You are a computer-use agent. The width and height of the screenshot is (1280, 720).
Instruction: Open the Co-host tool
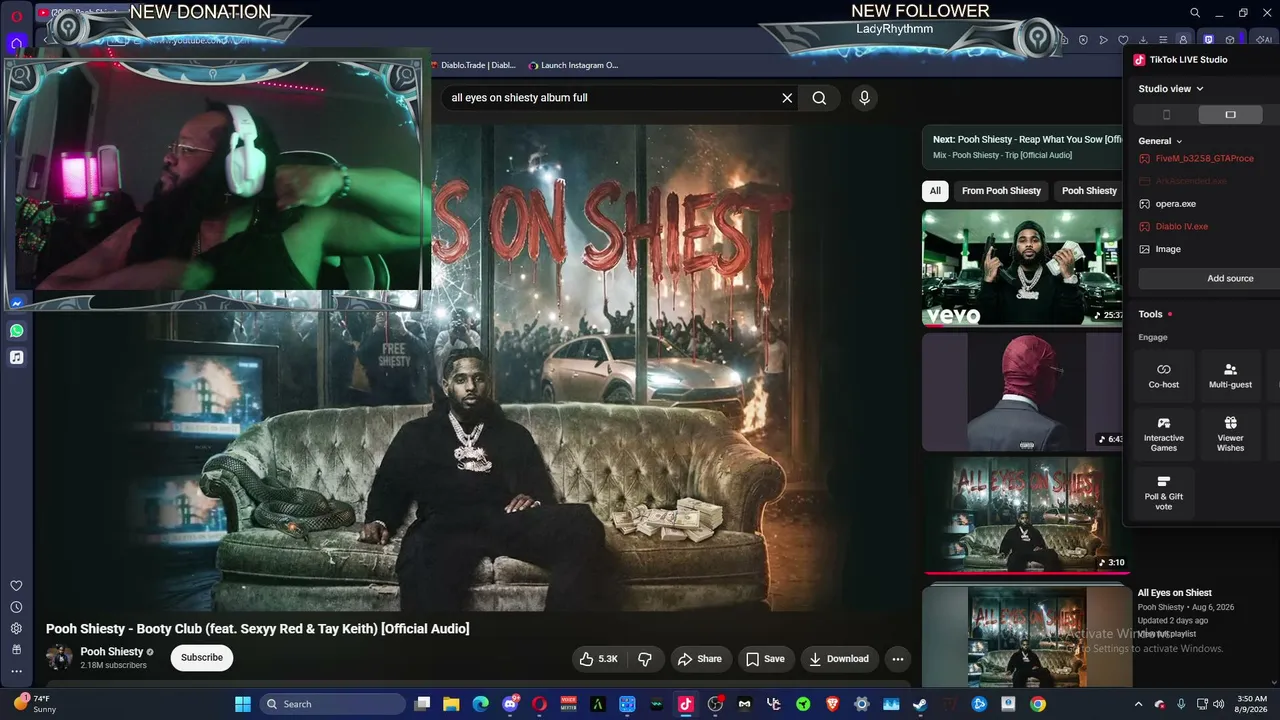[x=1164, y=376]
